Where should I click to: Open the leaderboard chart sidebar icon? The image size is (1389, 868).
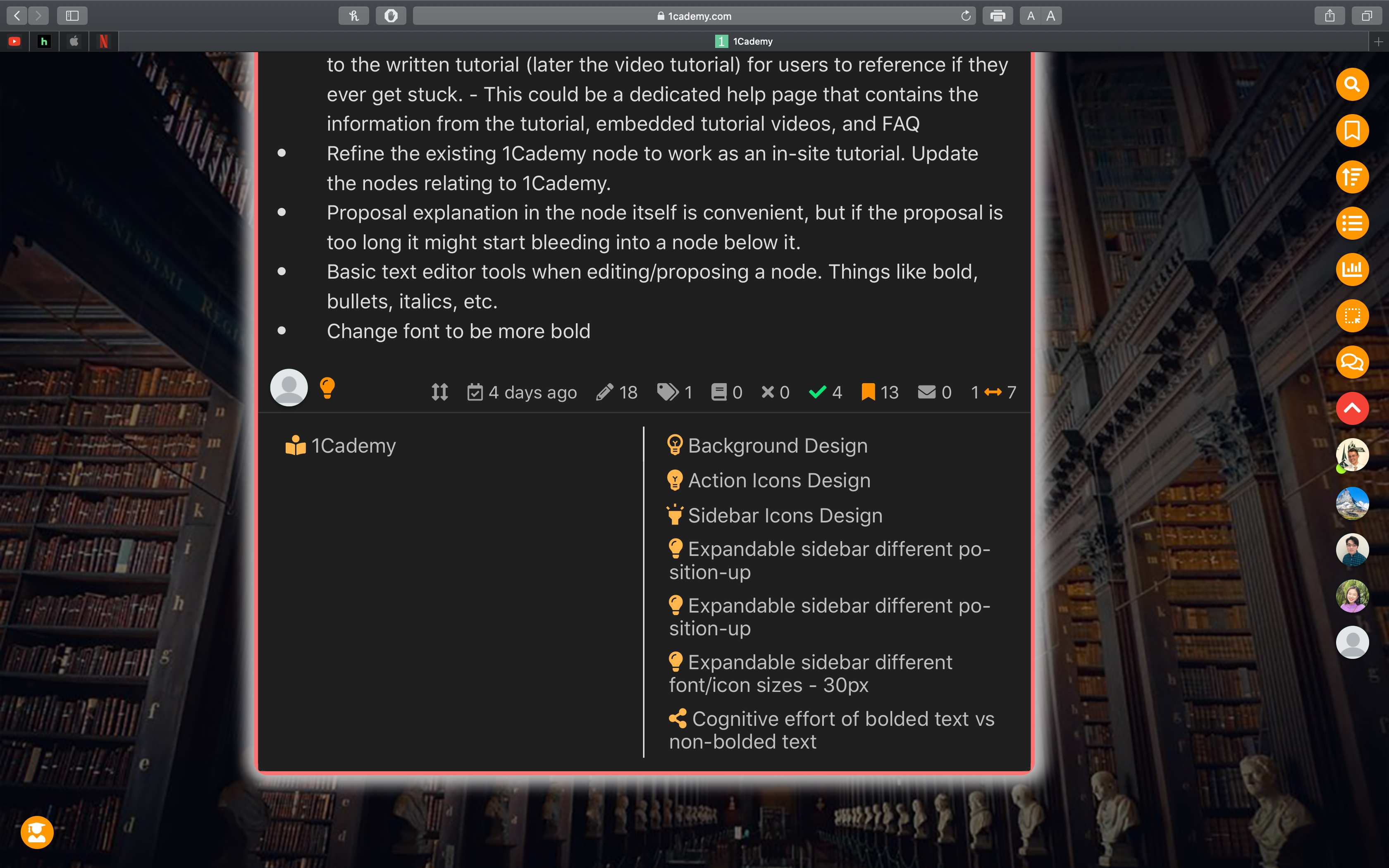click(x=1352, y=269)
